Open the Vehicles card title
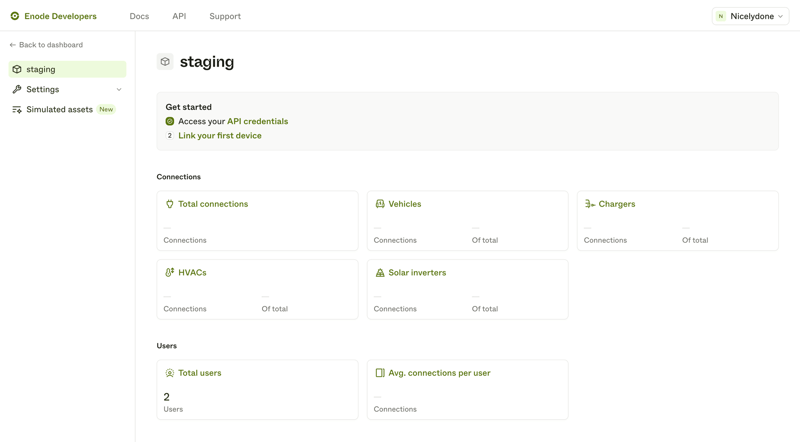The image size is (800, 442). 405,204
